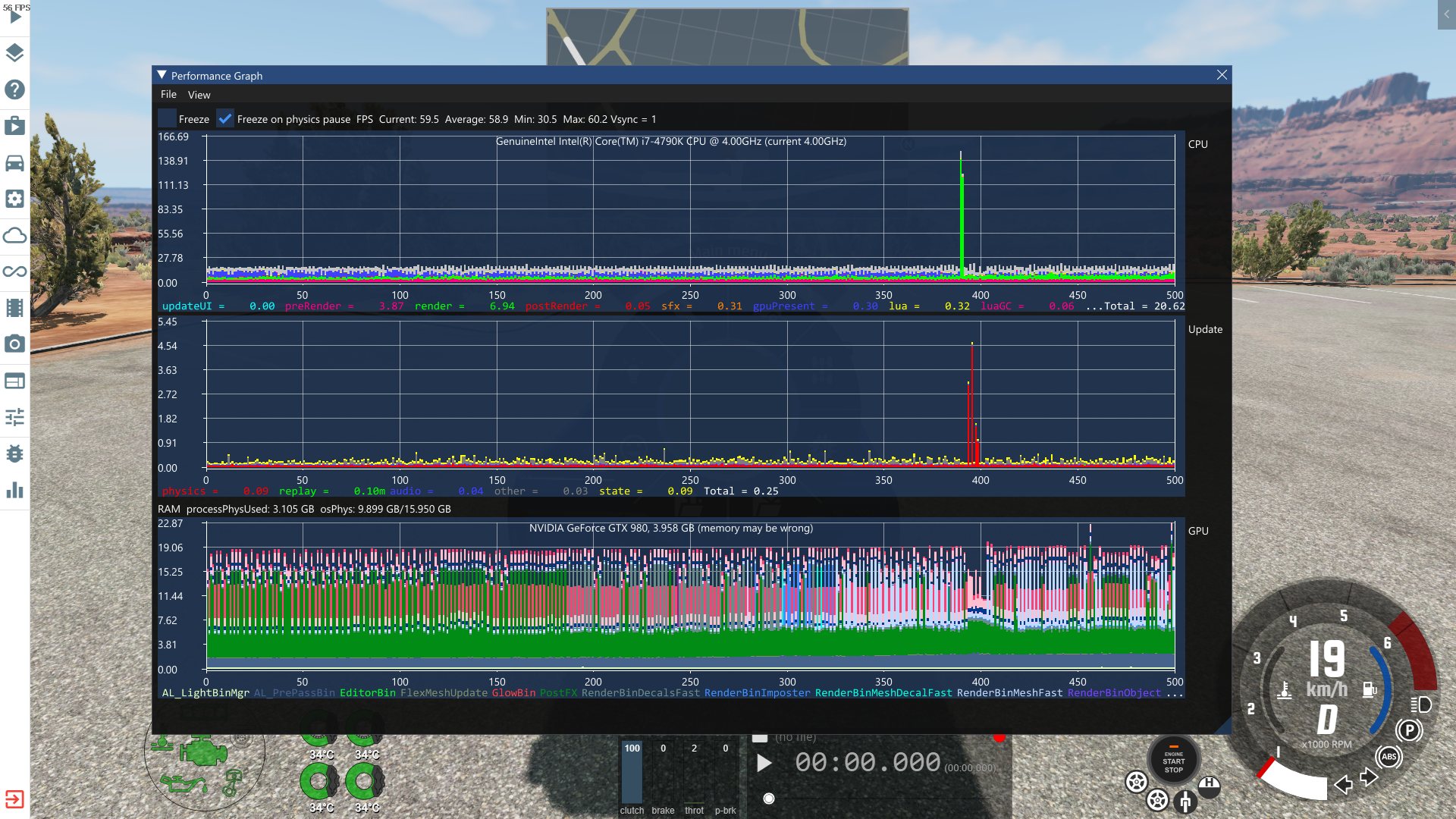Open the vehicle selector car icon
Viewport: 1456px width, 819px height.
15,162
